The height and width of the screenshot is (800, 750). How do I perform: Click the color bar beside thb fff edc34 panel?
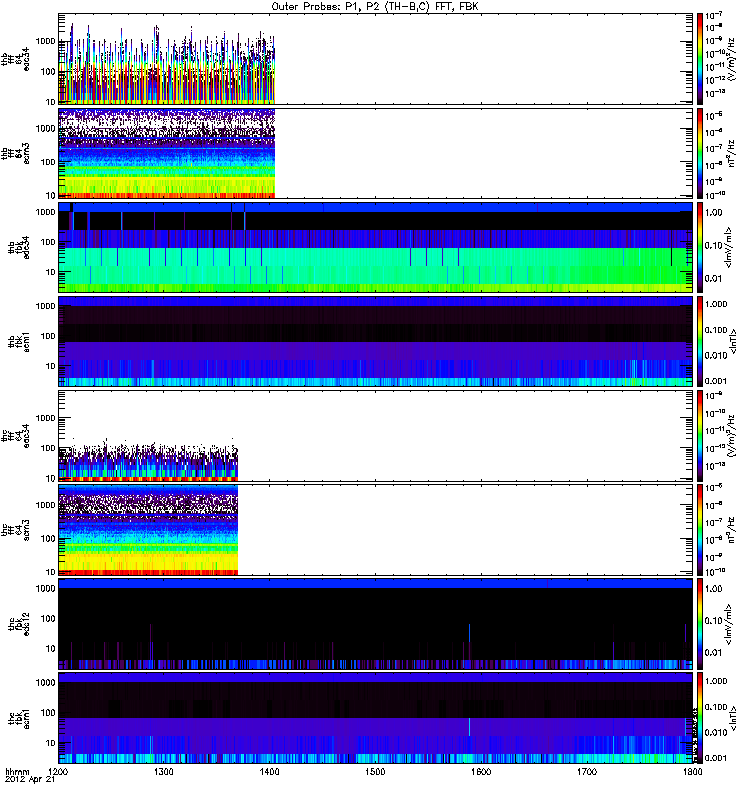[700, 59]
